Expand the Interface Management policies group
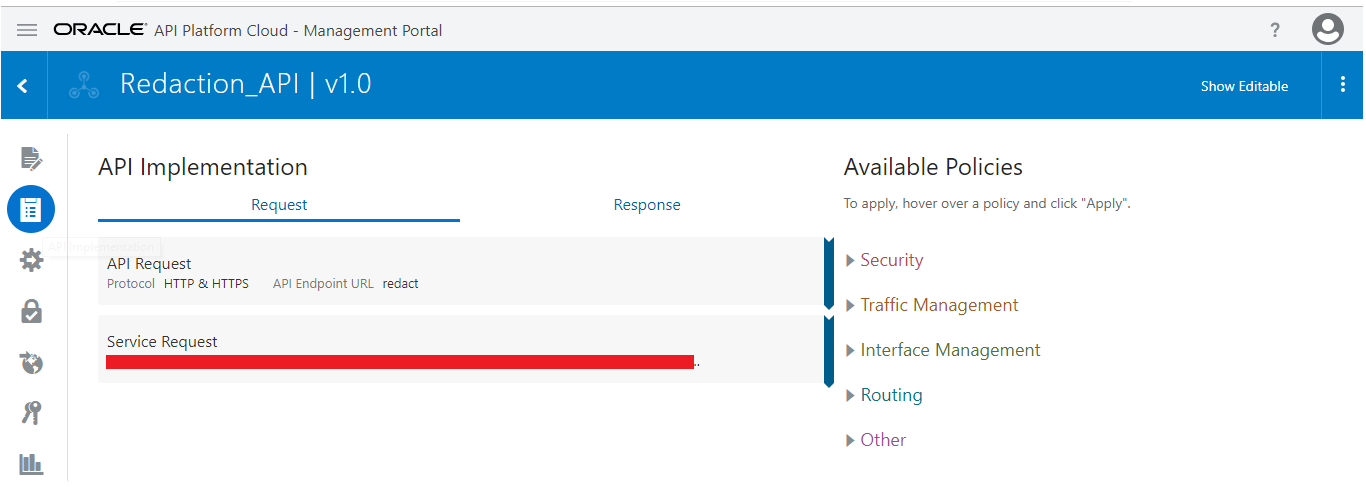Image resolution: width=1366 pixels, height=492 pixels. 943,350
